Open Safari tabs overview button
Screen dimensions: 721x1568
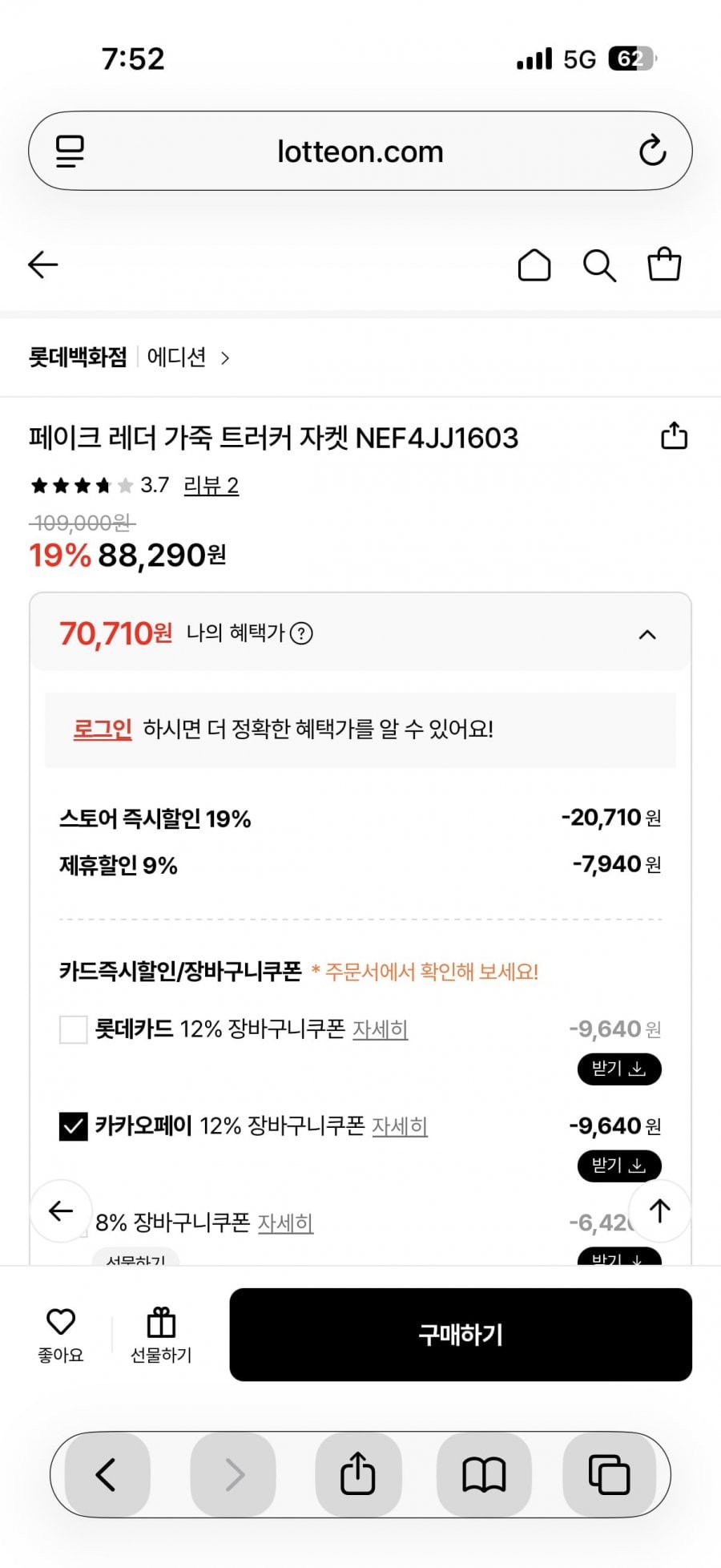pos(609,1474)
